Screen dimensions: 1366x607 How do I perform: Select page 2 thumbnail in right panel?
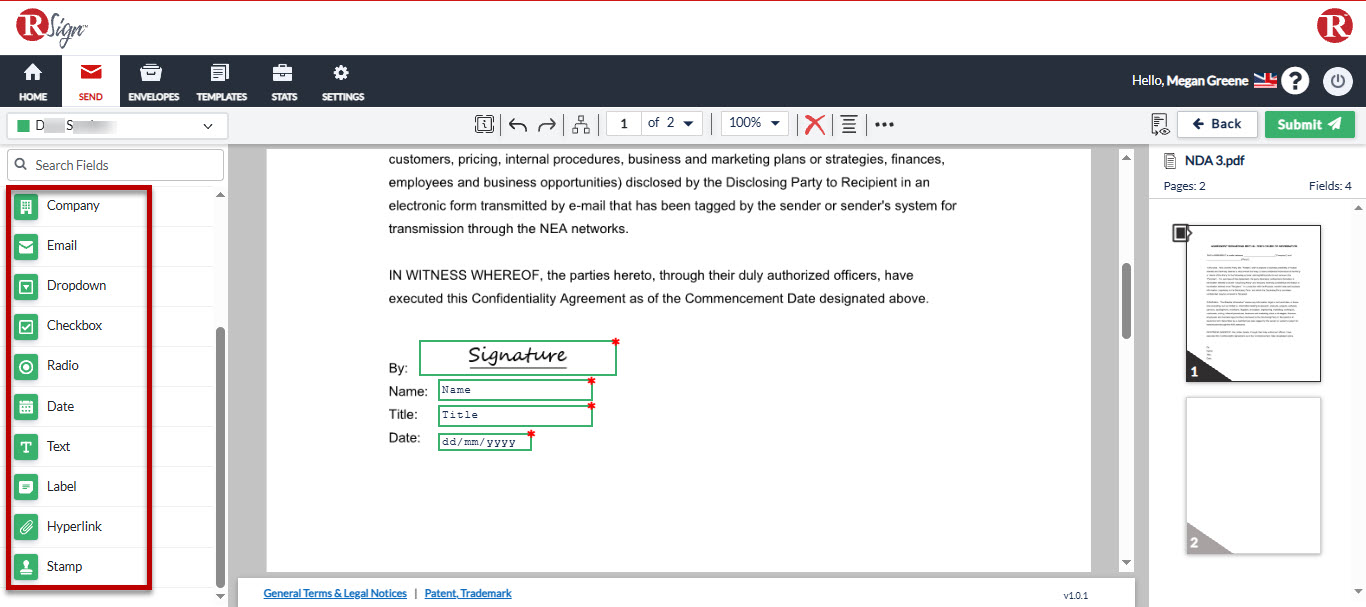click(1253, 475)
